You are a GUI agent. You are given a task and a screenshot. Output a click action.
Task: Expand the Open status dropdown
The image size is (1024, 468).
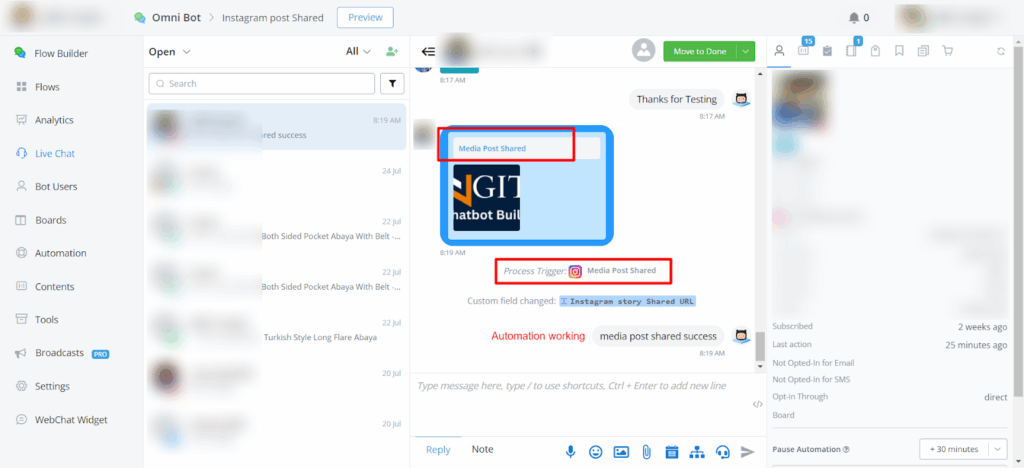170,52
